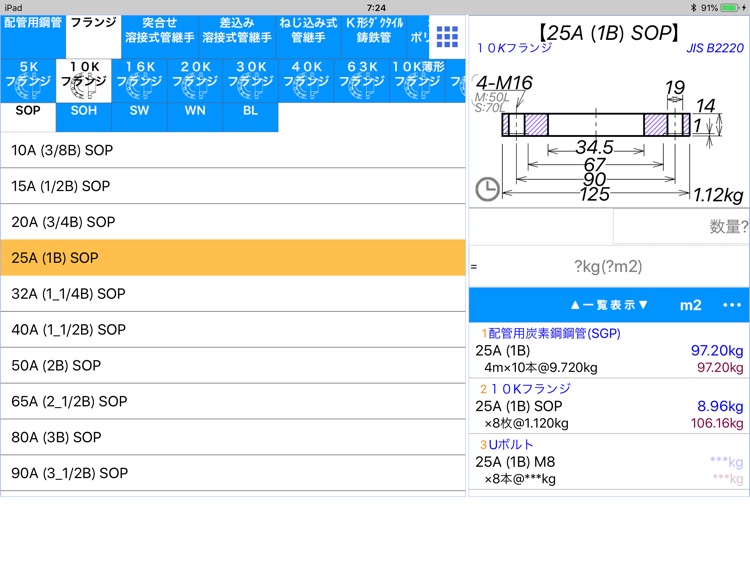
Task: Choose 20A (3/4B) SOP row
Action: tap(233, 222)
